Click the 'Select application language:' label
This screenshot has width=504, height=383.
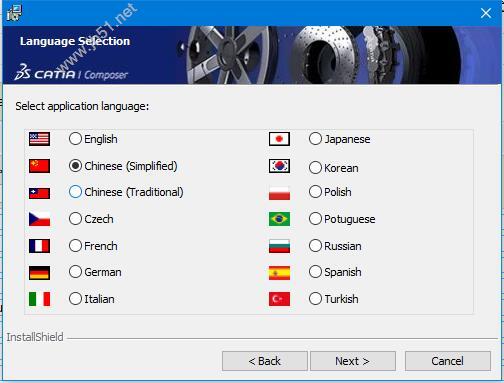coord(82,106)
